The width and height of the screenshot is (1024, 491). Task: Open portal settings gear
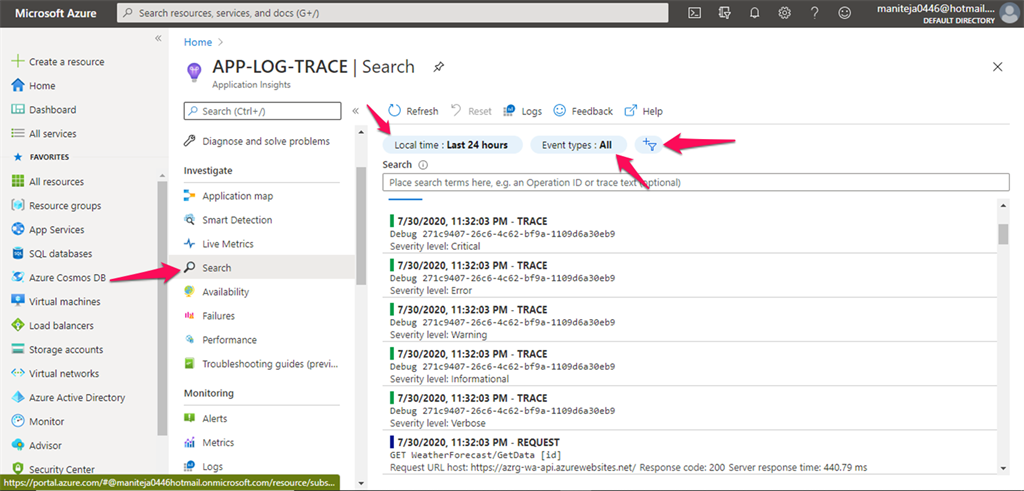click(x=784, y=12)
